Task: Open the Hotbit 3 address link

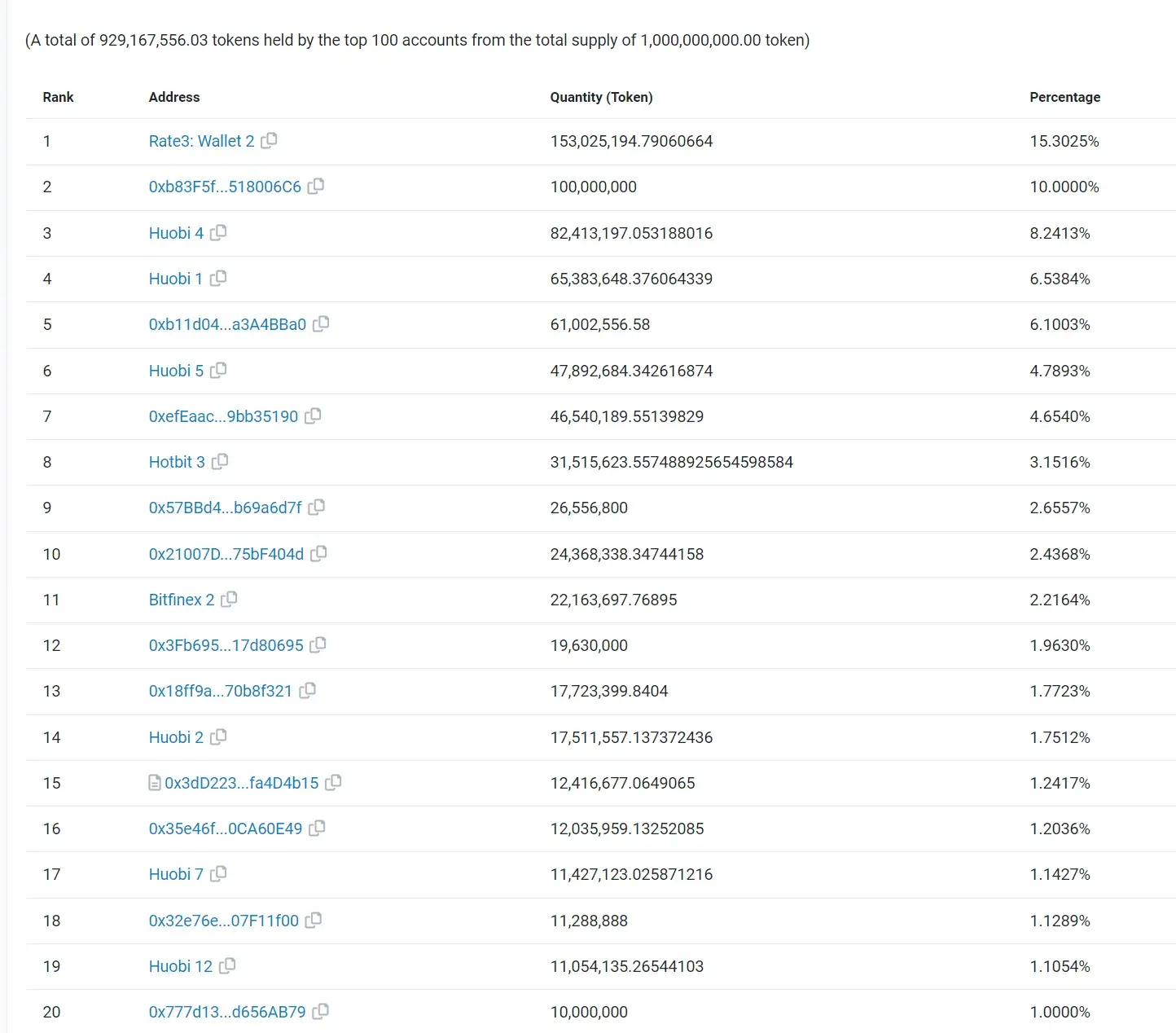Action: coord(177,462)
